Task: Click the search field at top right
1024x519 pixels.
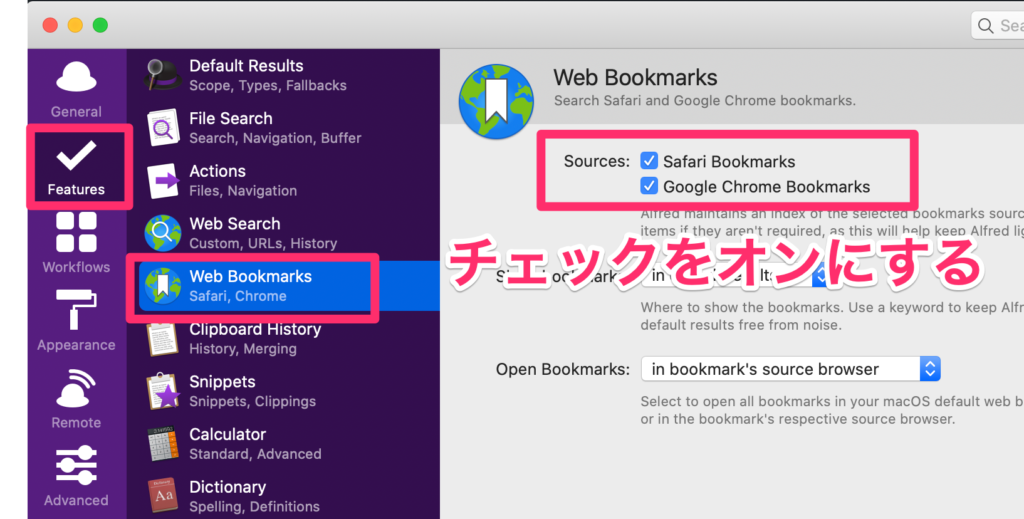Action: click(1000, 25)
